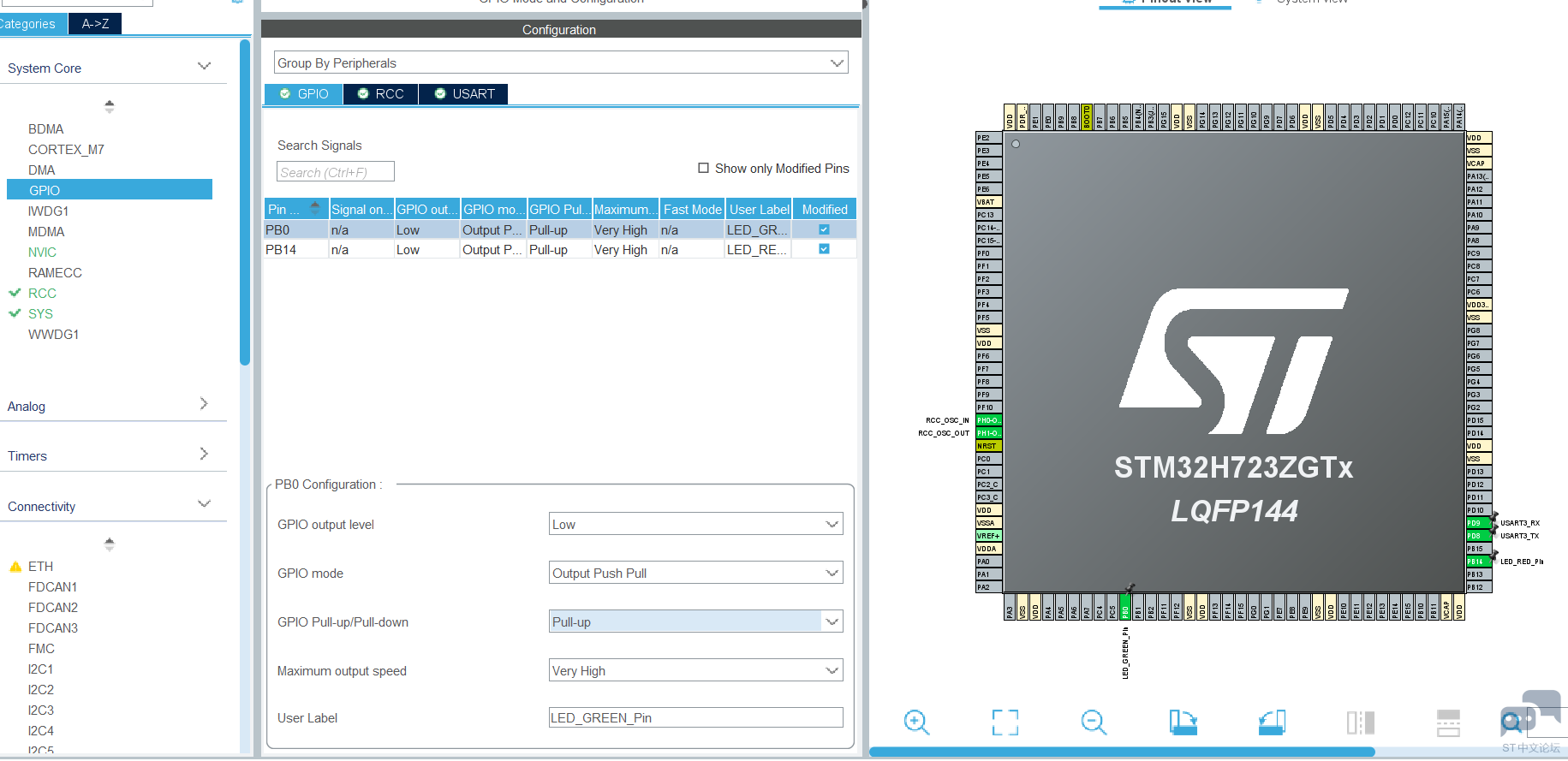Viewport: 1568px width, 761px height.
Task: Focus the Search Signals input field
Action: tap(336, 172)
